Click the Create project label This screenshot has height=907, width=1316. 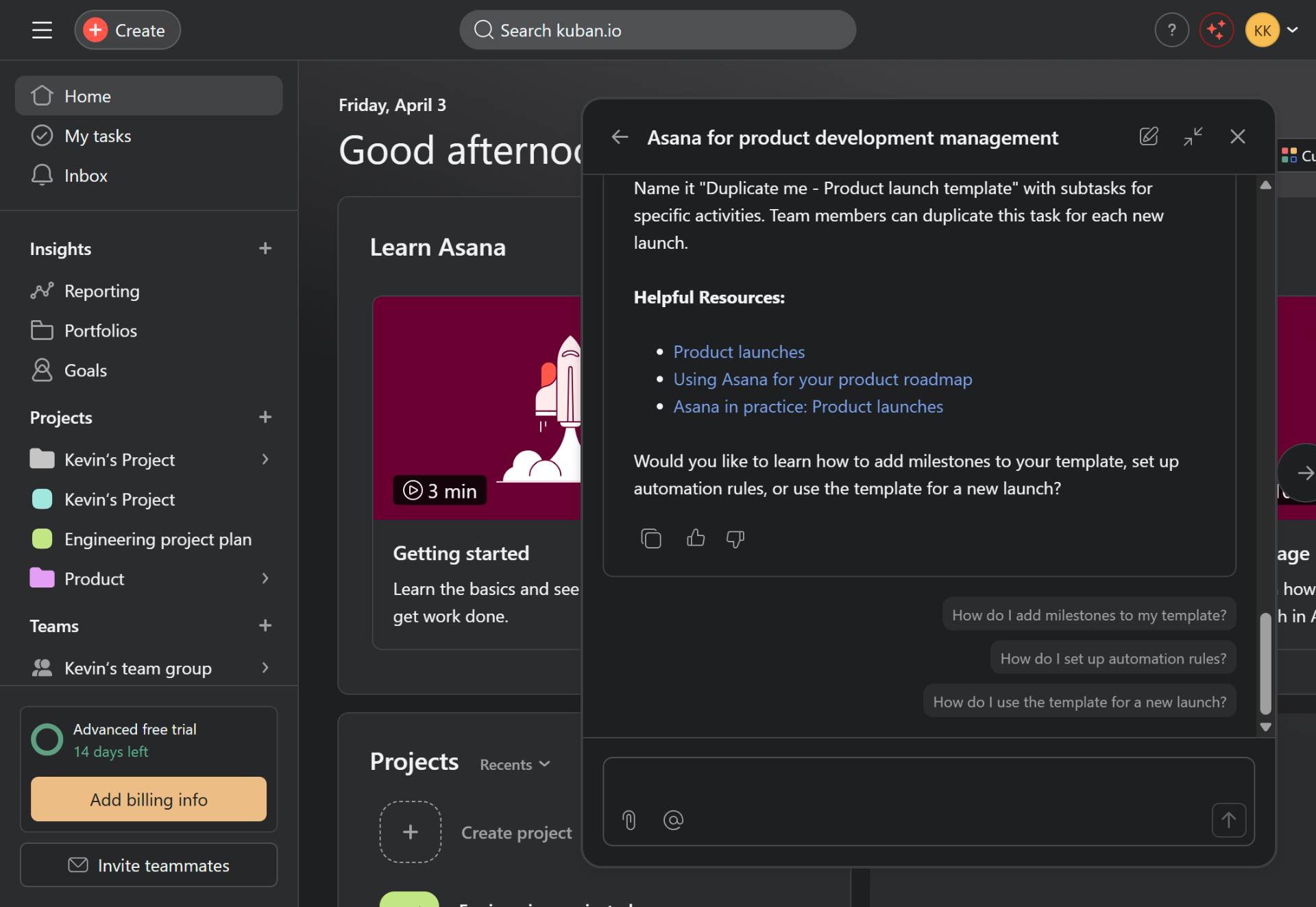coord(516,832)
